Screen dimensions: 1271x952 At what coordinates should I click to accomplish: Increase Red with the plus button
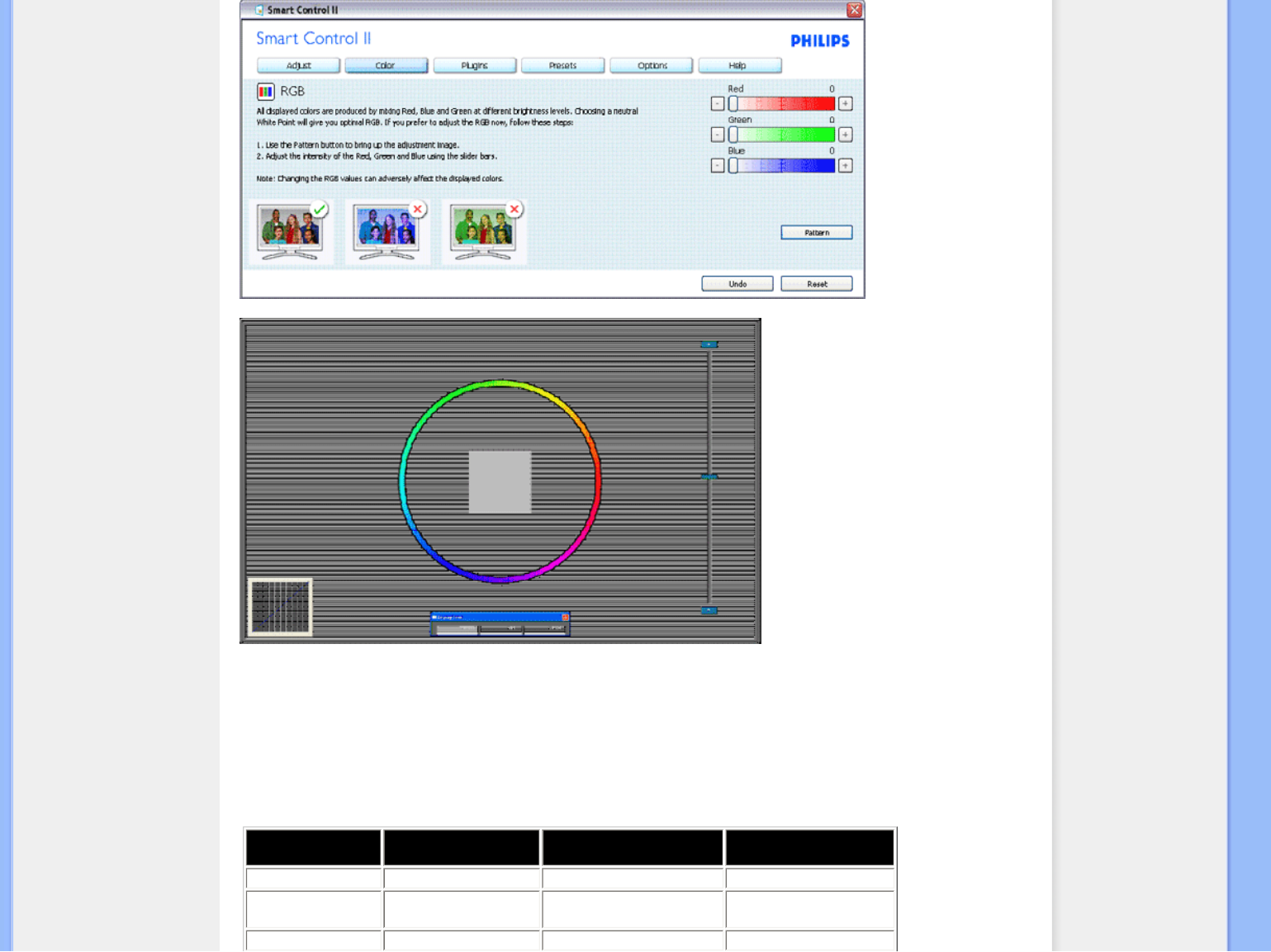click(x=845, y=104)
